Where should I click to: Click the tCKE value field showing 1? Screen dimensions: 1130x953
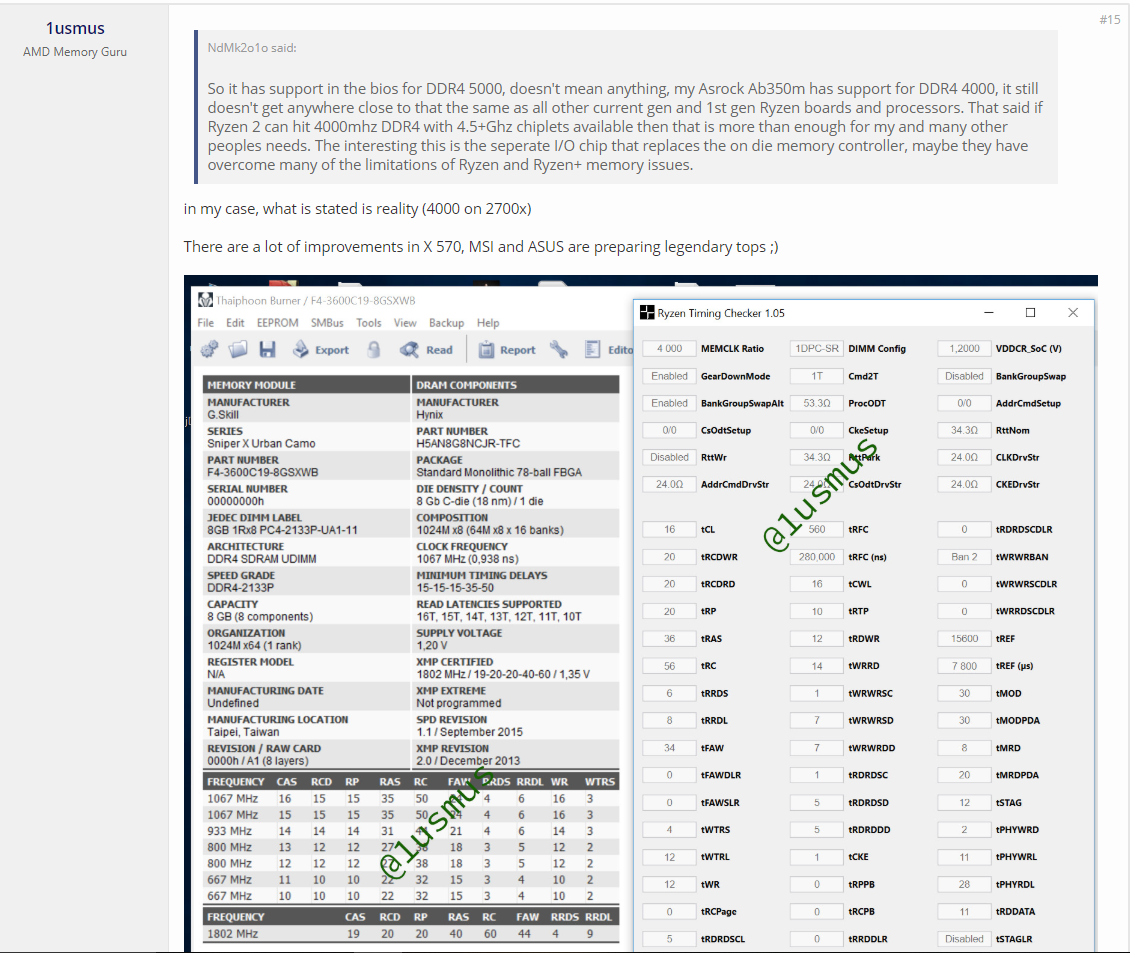click(x=817, y=857)
